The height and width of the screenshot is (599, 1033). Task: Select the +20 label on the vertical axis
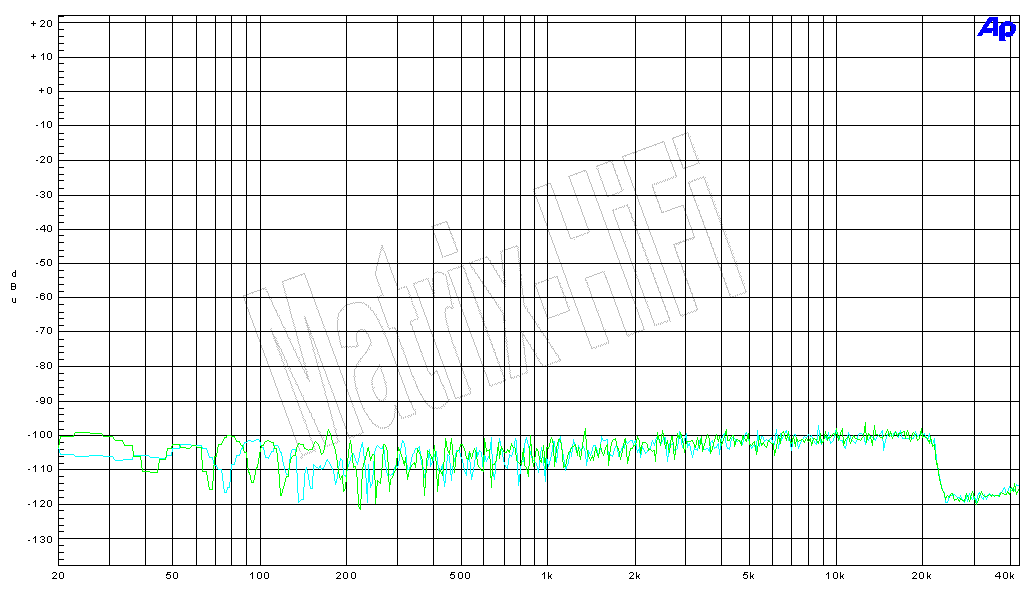point(41,22)
